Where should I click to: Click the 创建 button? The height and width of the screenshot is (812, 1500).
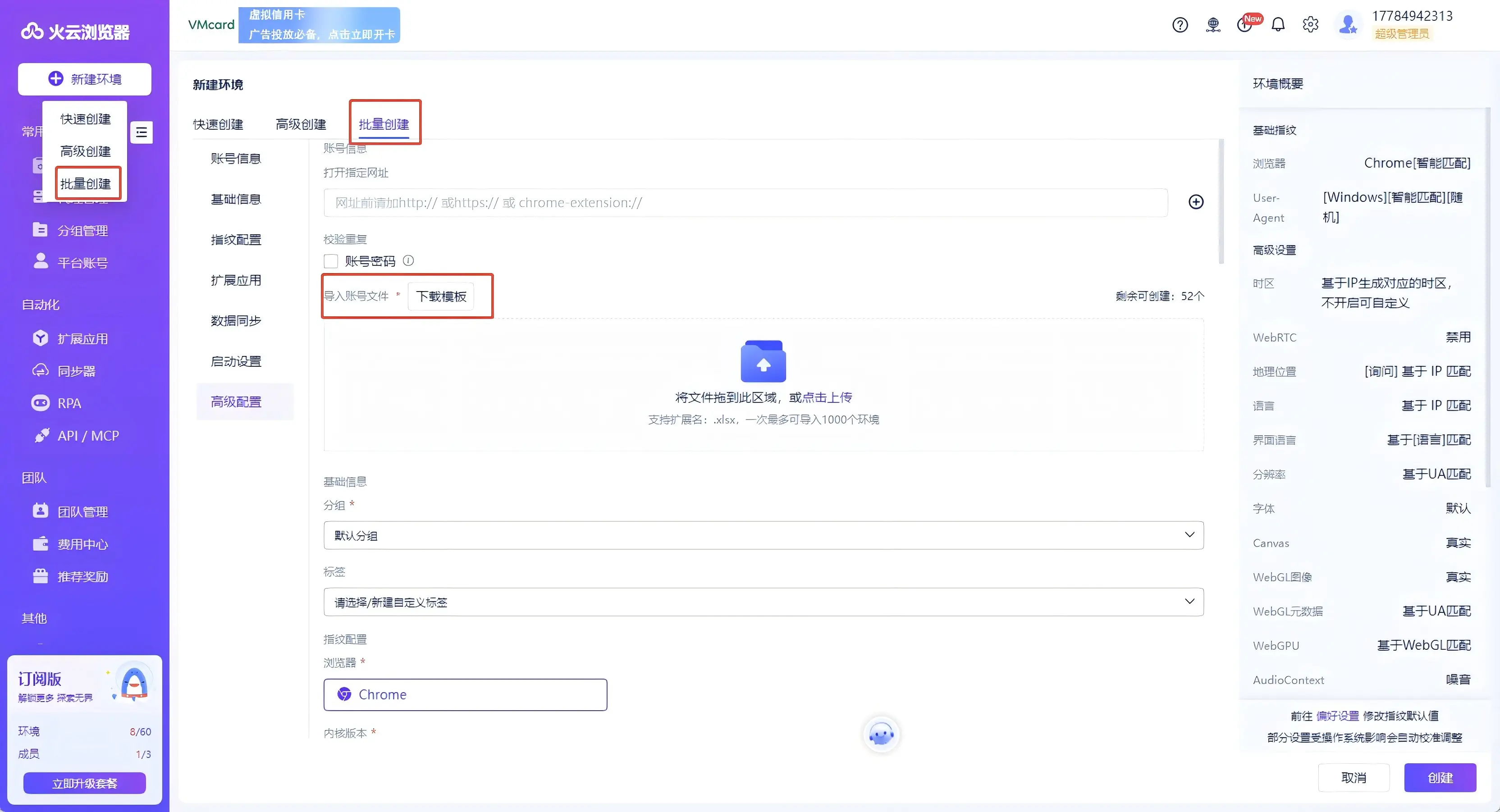point(1440,778)
